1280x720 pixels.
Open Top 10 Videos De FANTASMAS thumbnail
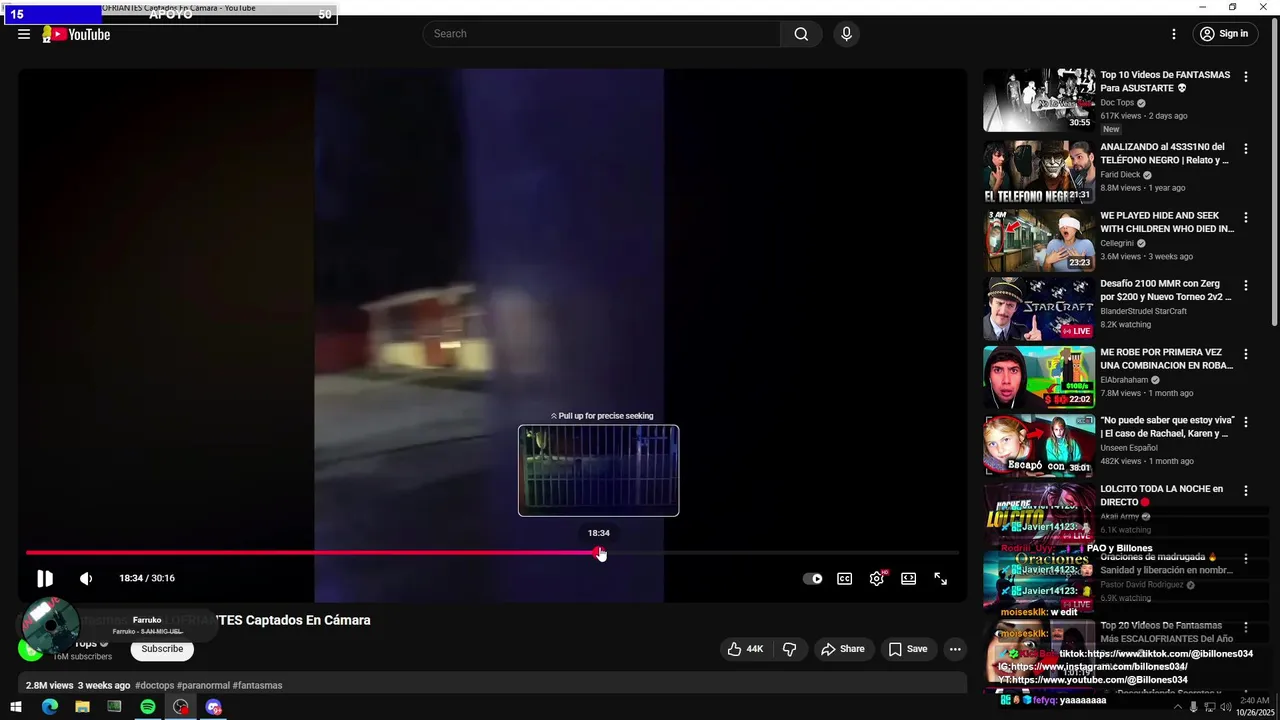coord(1039,100)
